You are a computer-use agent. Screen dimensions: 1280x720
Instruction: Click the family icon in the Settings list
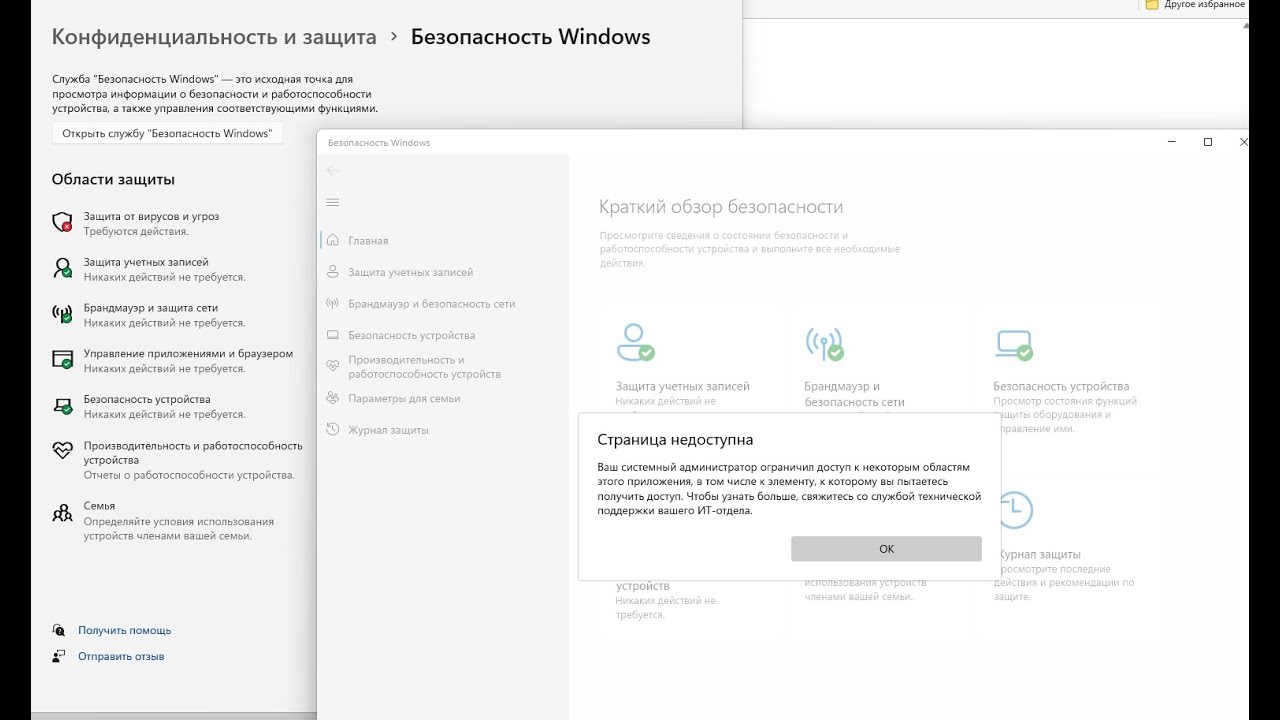pyautogui.click(x=62, y=513)
